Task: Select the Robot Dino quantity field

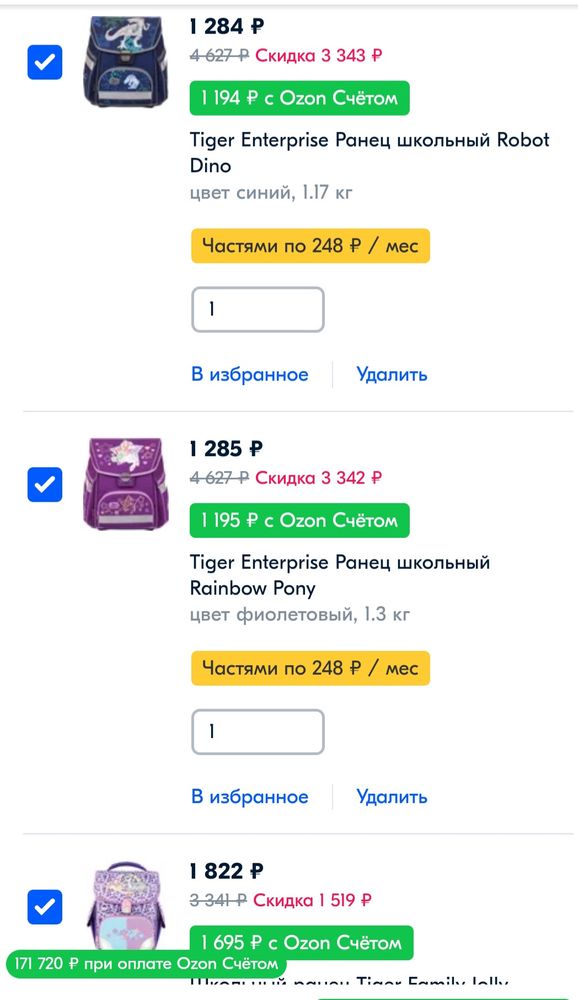Action: [257, 310]
